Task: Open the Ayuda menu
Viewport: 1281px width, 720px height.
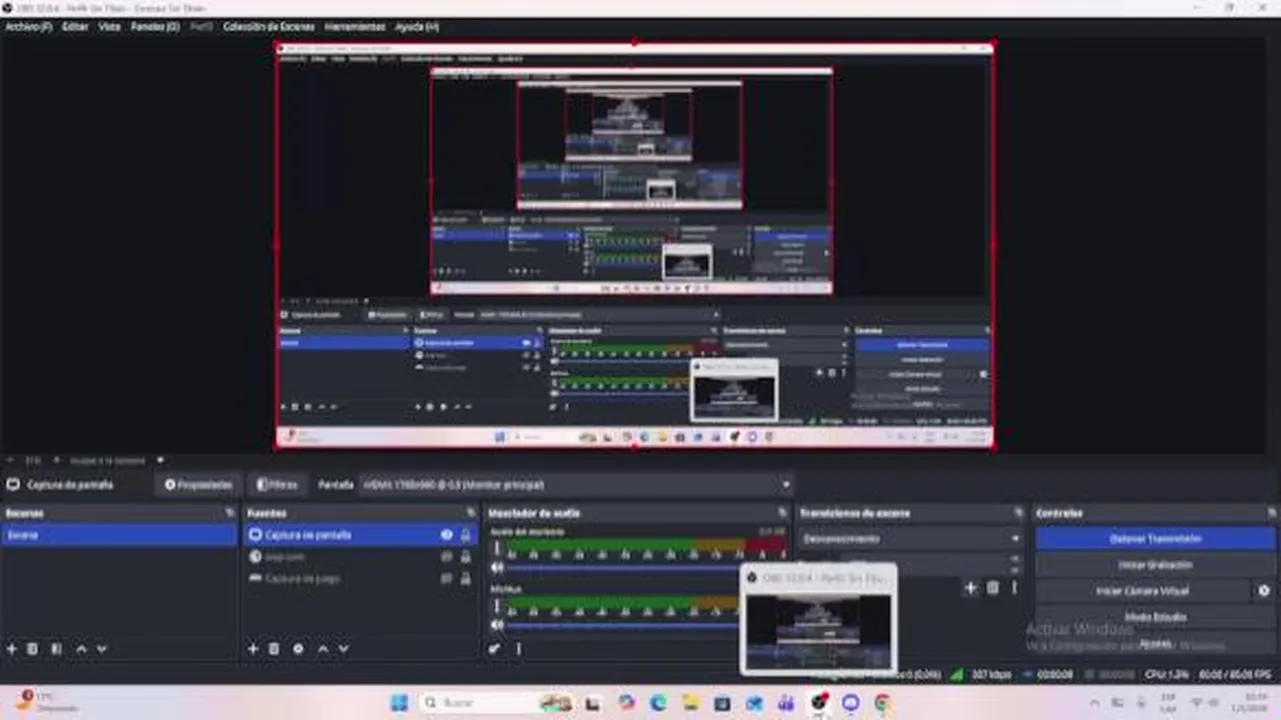Action: point(416,27)
